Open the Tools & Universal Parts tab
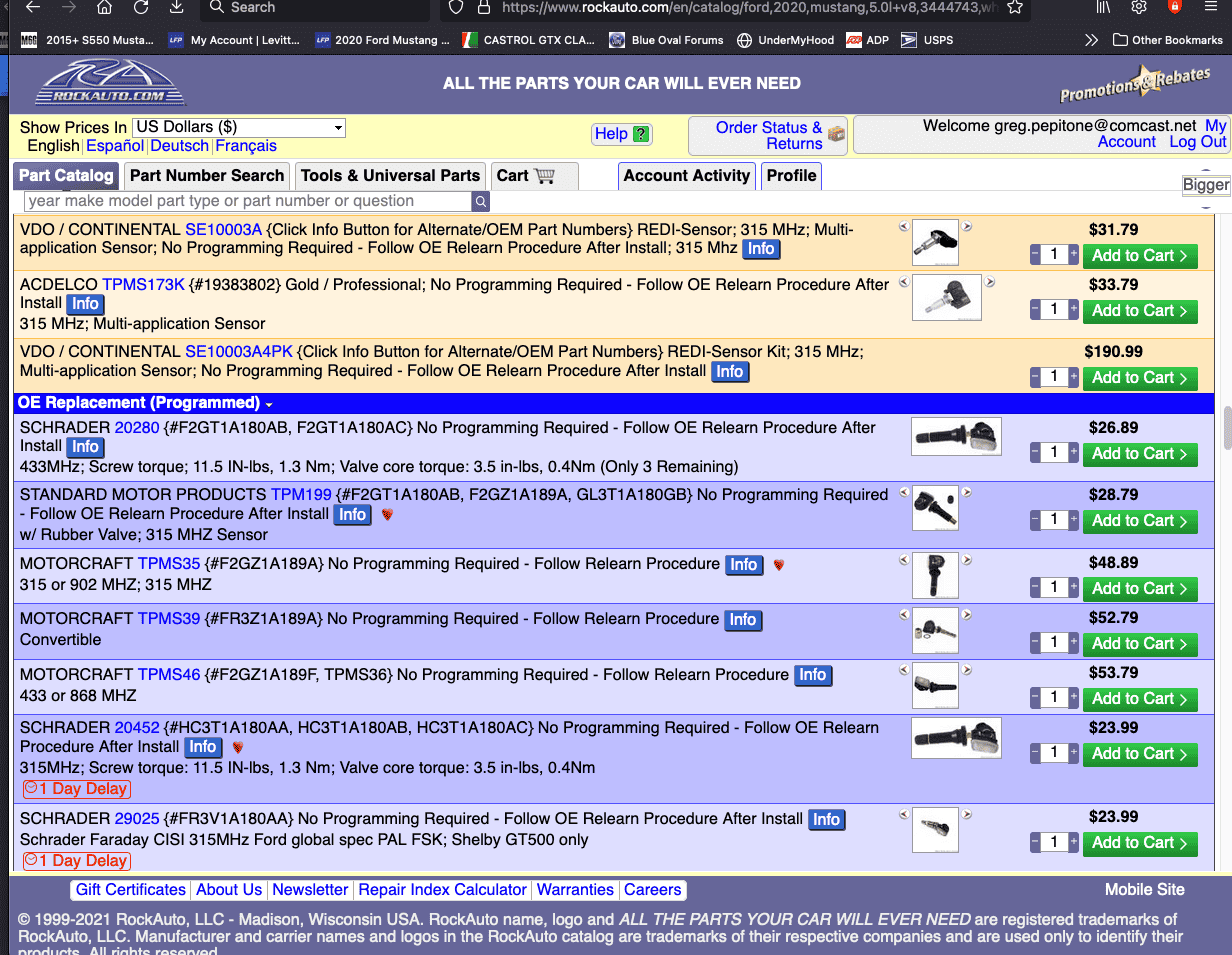Image resolution: width=1232 pixels, height=955 pixels. click(x=390, y=176)
